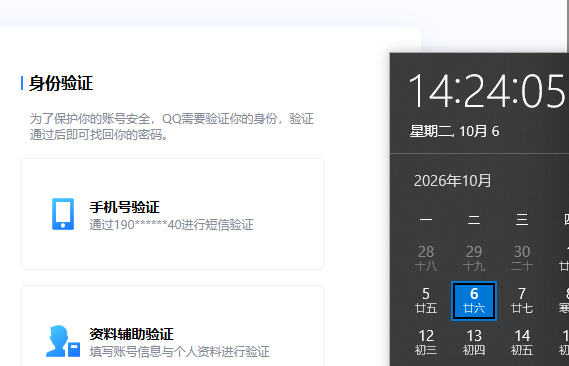The image size is (569, 366).
Task: Select September 30 in the calendar
Action: click(x=522, y=258)
